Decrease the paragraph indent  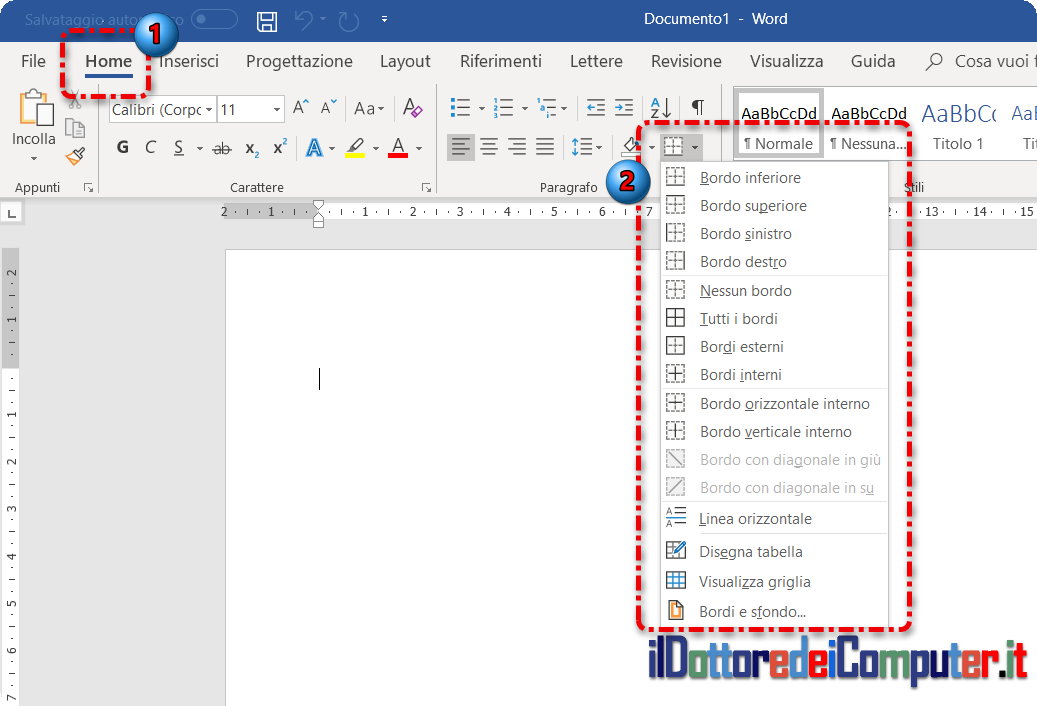coord(596,107)
